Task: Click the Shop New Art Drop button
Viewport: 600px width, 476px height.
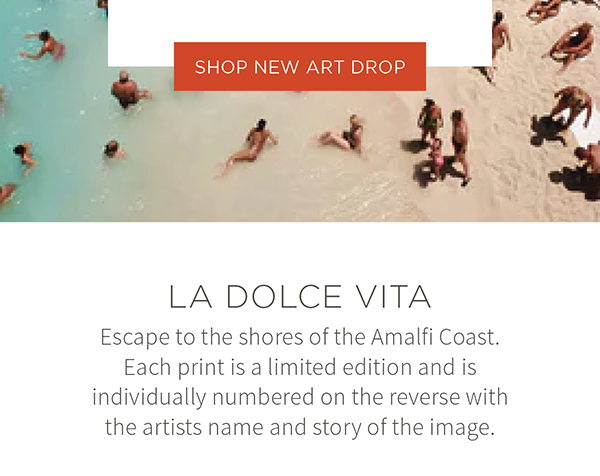Action: pyautogui.click(x=300, y=67)
